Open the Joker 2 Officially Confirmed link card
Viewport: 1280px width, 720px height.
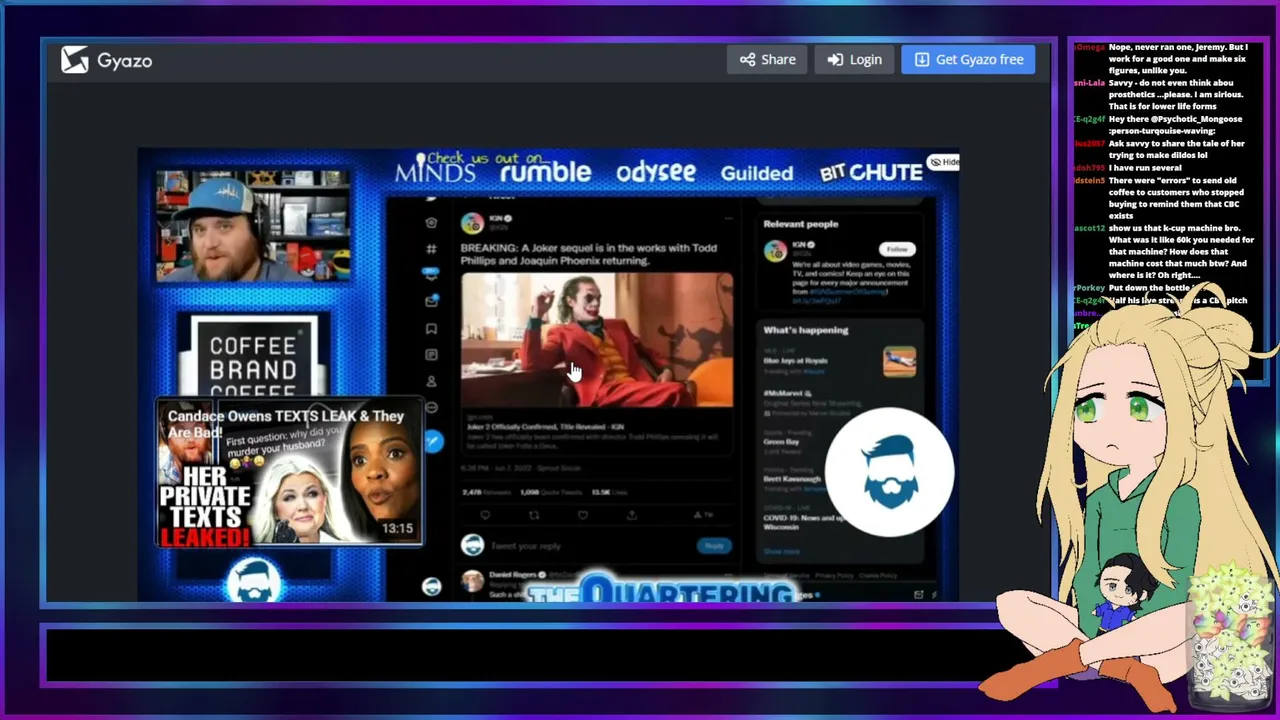pos(597,430)
